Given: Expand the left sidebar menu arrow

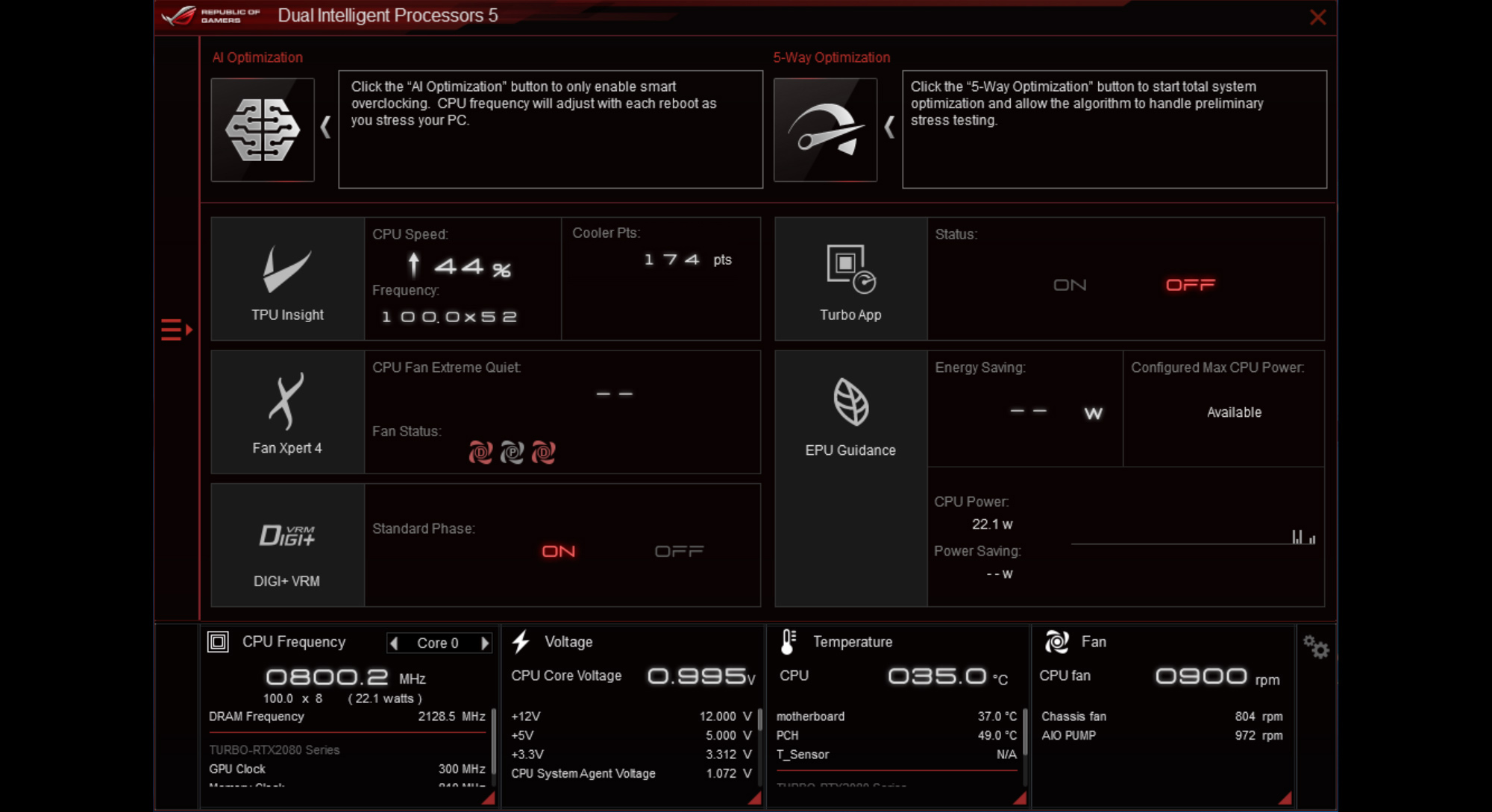Looking at the screenshot, I should coord(177,330).
